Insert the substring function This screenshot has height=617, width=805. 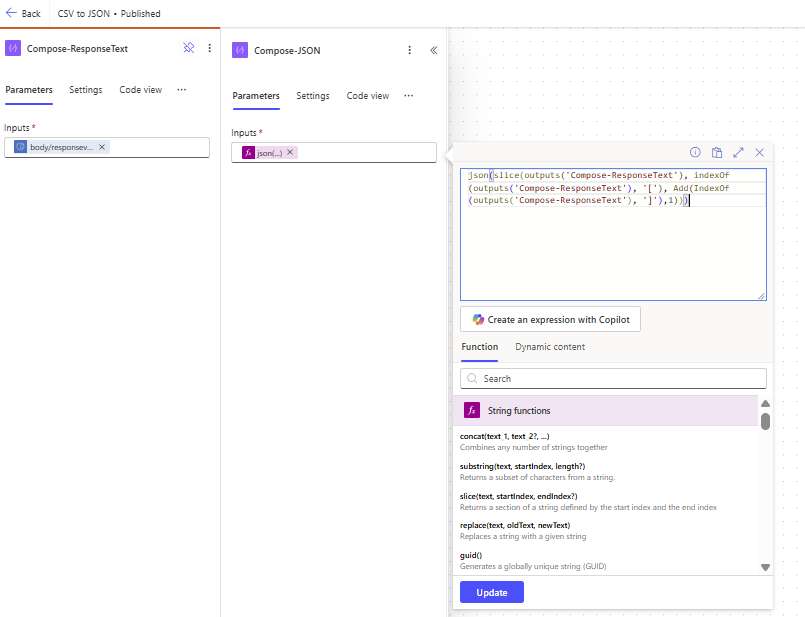[x=537, y=471]
